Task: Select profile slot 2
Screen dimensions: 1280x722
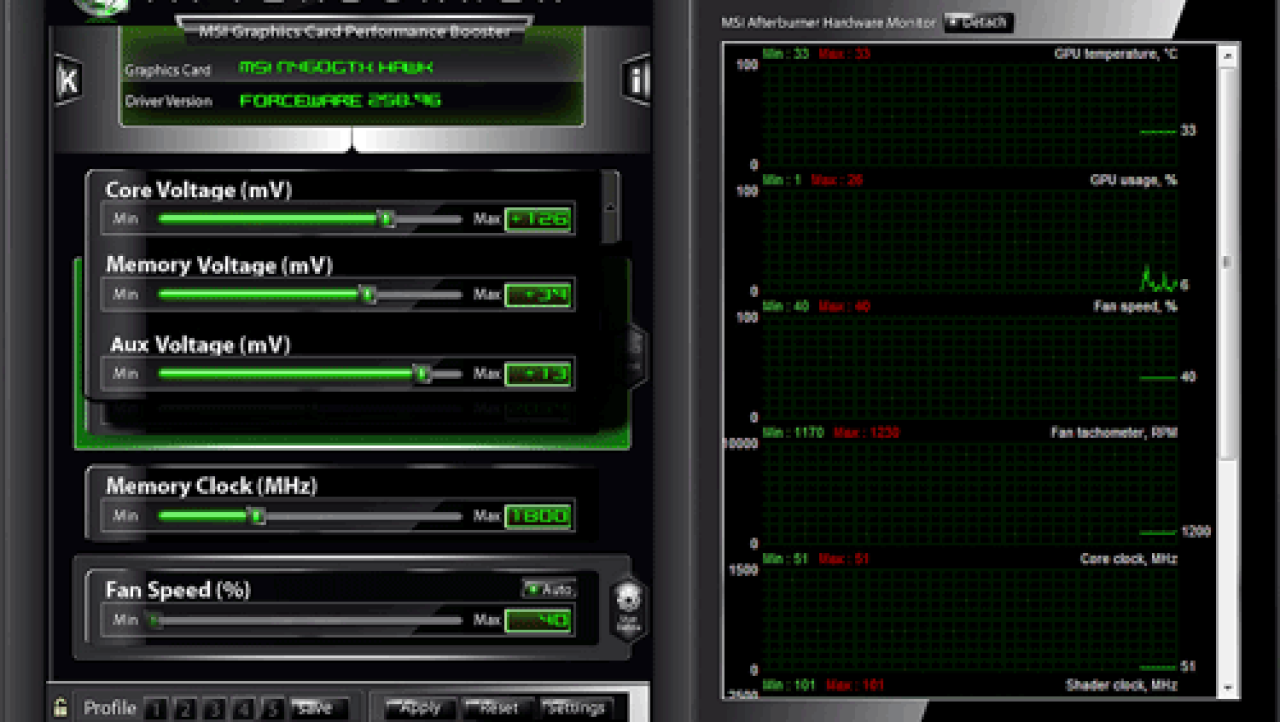Action: coord(185,709)
